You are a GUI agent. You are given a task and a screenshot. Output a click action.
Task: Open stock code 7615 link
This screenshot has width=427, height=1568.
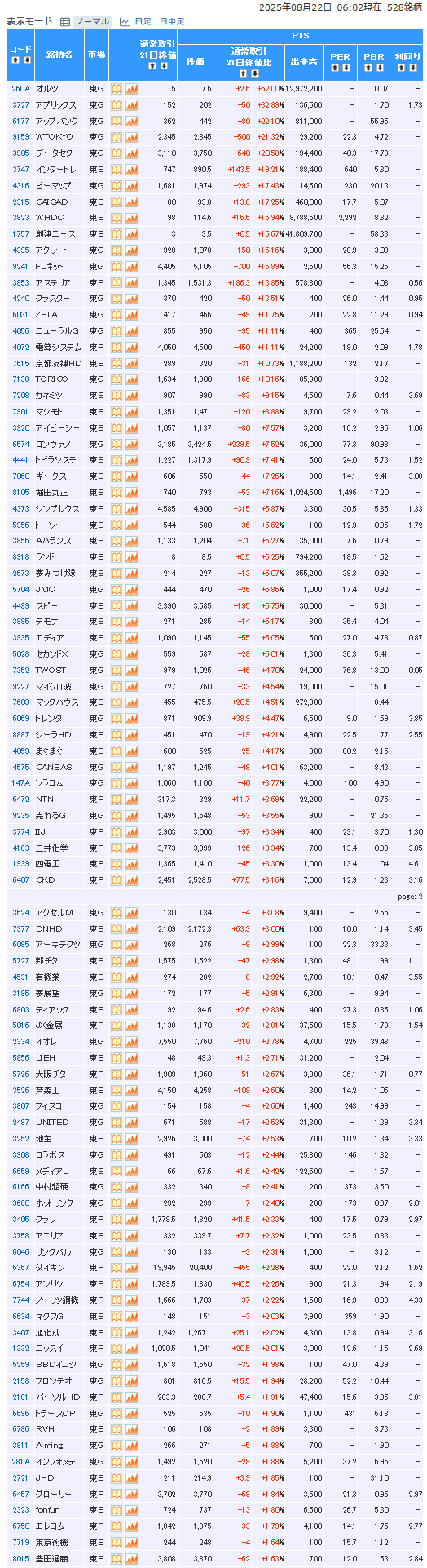pyautogui.click(x=20, y=363)
